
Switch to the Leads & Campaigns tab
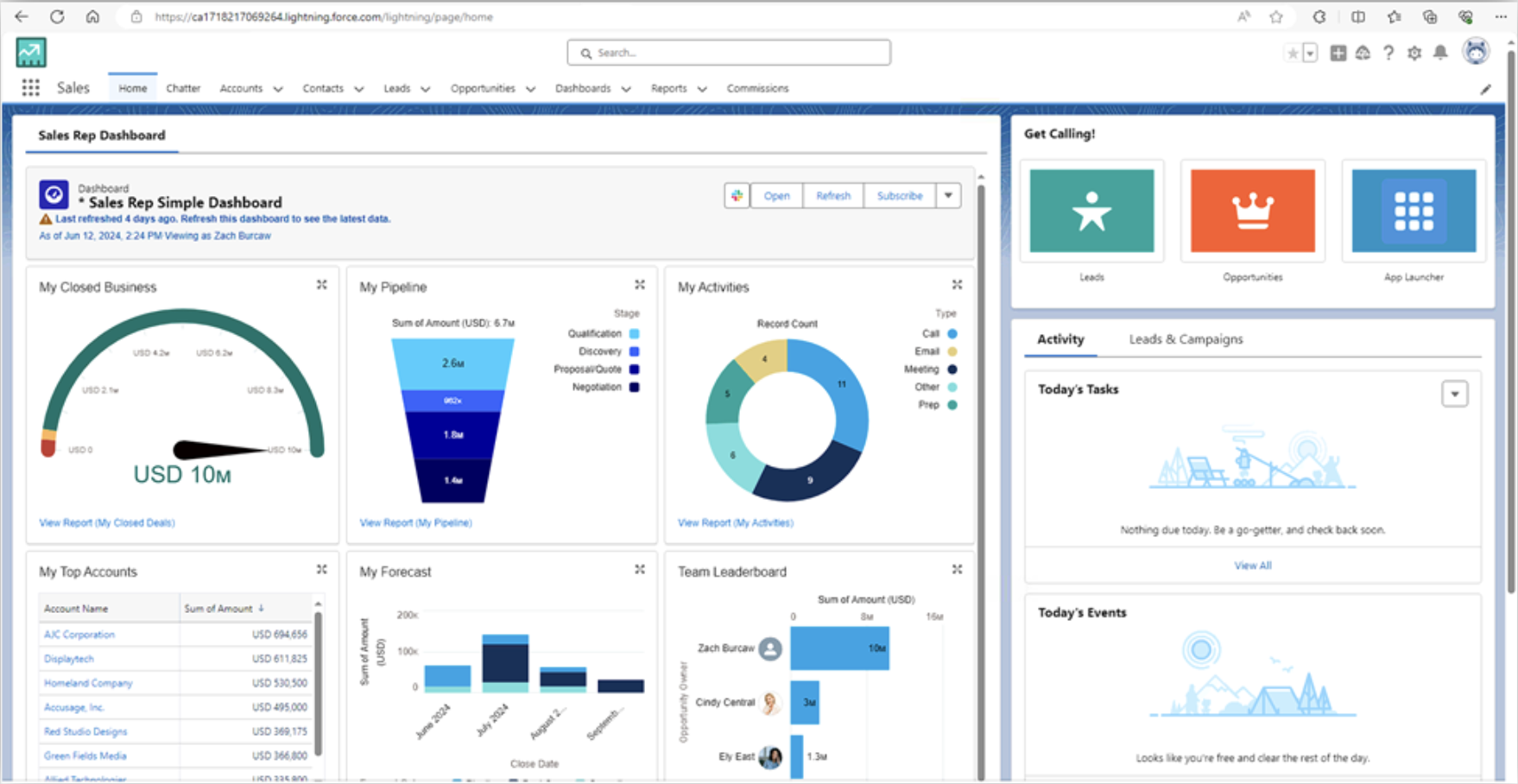point(1186,339)
